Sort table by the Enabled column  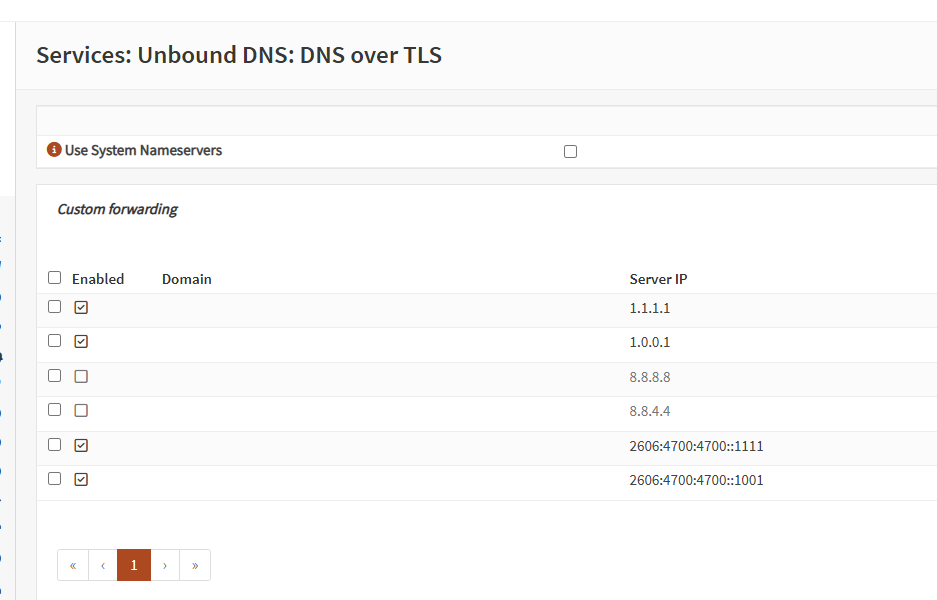(x=98, y=279)
